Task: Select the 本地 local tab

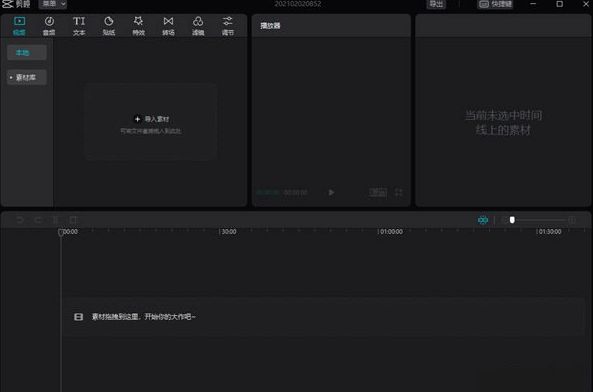Action: pos(27,53)
